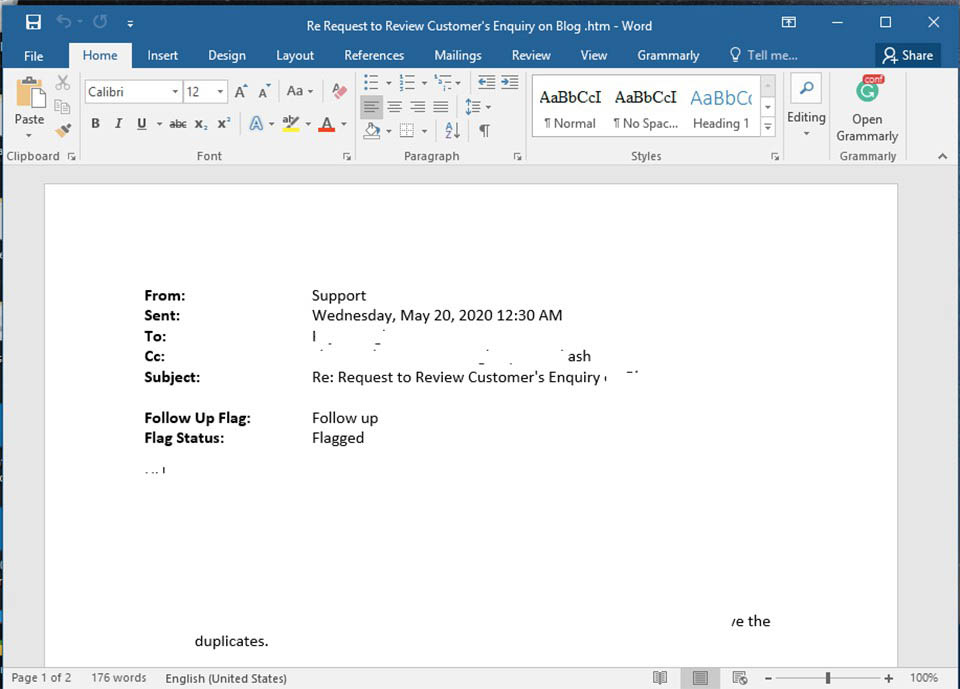This screenshot has height=689, width=960.
Task: Click the Tell me search box
Action: [x=763, y=56]
